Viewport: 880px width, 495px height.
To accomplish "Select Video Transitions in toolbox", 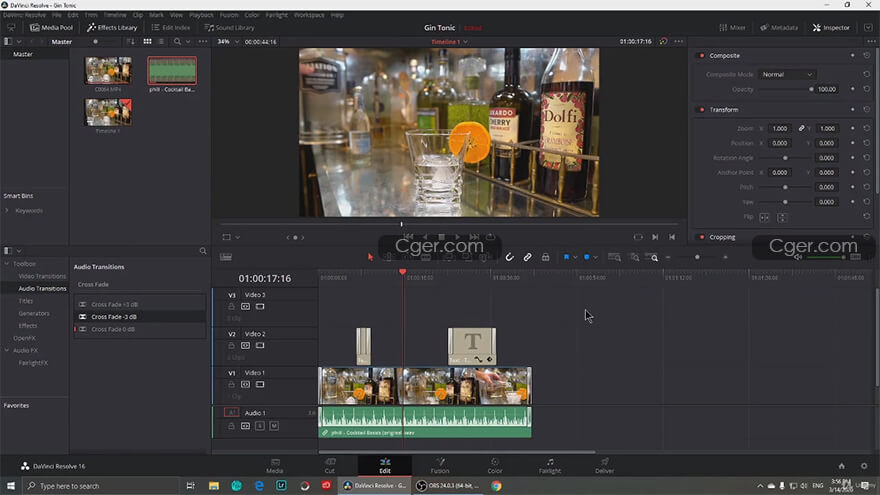I will point(42,276).
